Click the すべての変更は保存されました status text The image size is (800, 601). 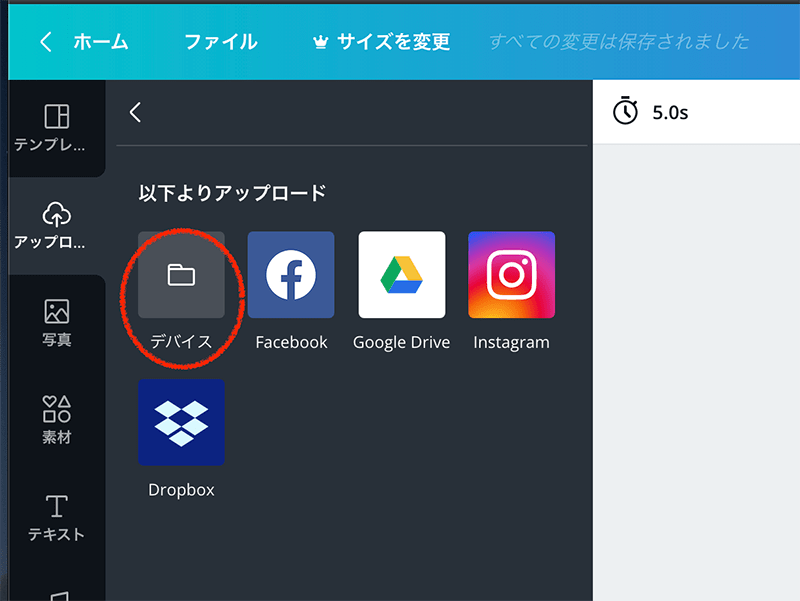(619, 42)
